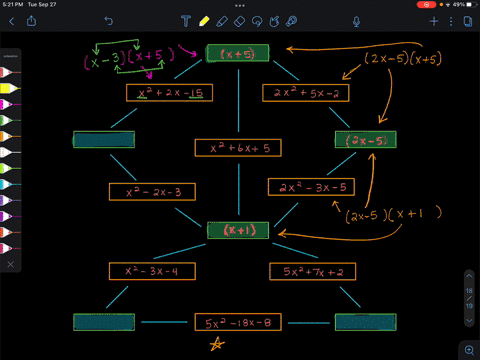Close the favorites pen toolbar
Screen dimensions: 480x360
pos(11,264)
